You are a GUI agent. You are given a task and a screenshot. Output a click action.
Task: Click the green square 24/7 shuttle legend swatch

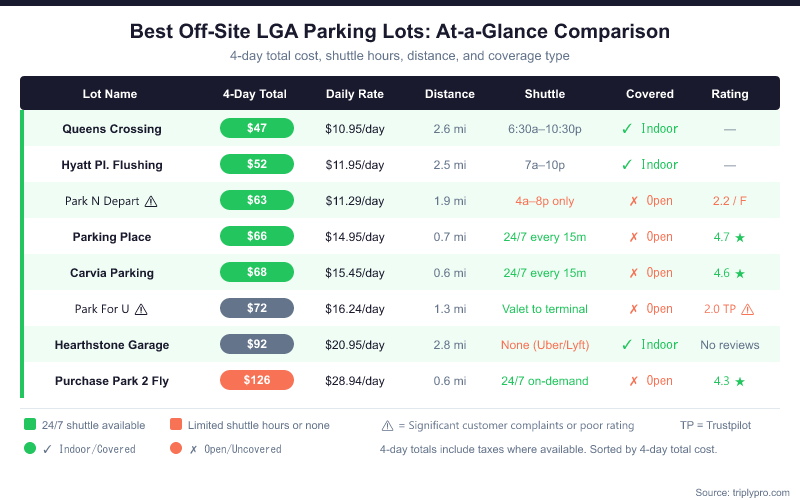pos(30,425)
